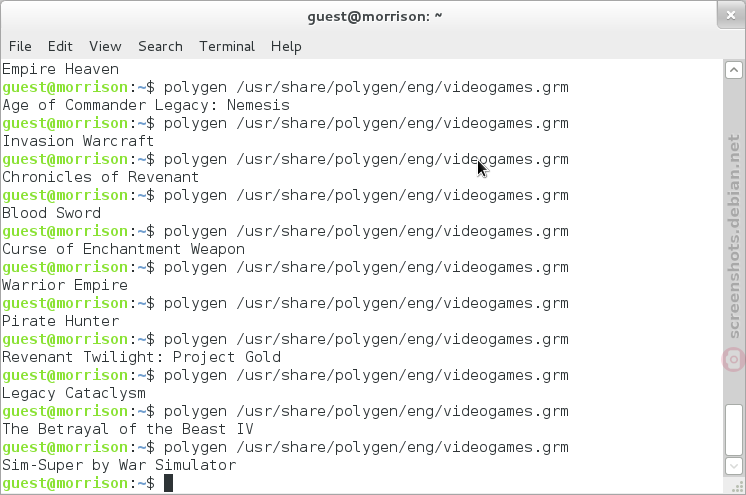Open the Edit menu
Viewport: 746px width, 495px height.
coord(60,47)
